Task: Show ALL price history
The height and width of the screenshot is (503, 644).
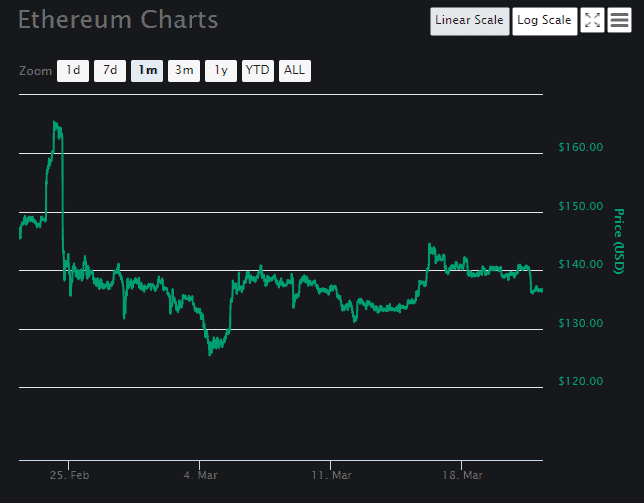Action: pyautogui.click(x=295, y=71)
